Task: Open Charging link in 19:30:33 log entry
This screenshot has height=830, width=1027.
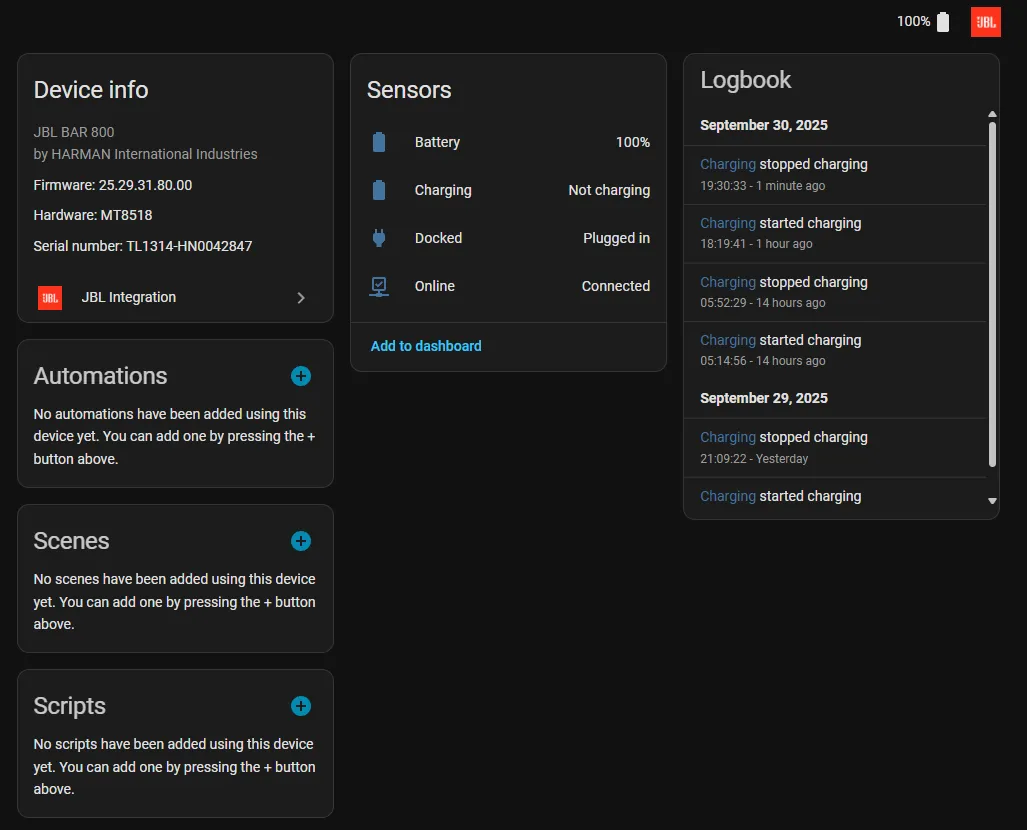Action: (x=728, y=164)
